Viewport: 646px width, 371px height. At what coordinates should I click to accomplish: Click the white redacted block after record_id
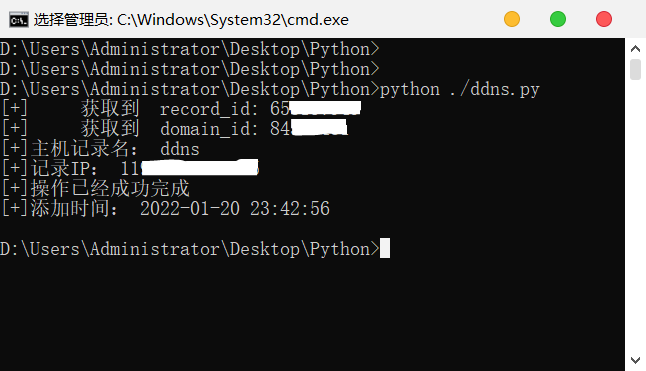pyautogui.click(x=325, y=108)
